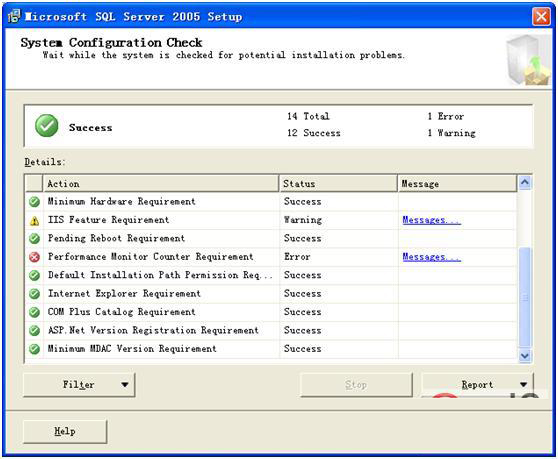This screenshot has height=459, width=558.
Task: Click the Help button
Action: (65, 431)
